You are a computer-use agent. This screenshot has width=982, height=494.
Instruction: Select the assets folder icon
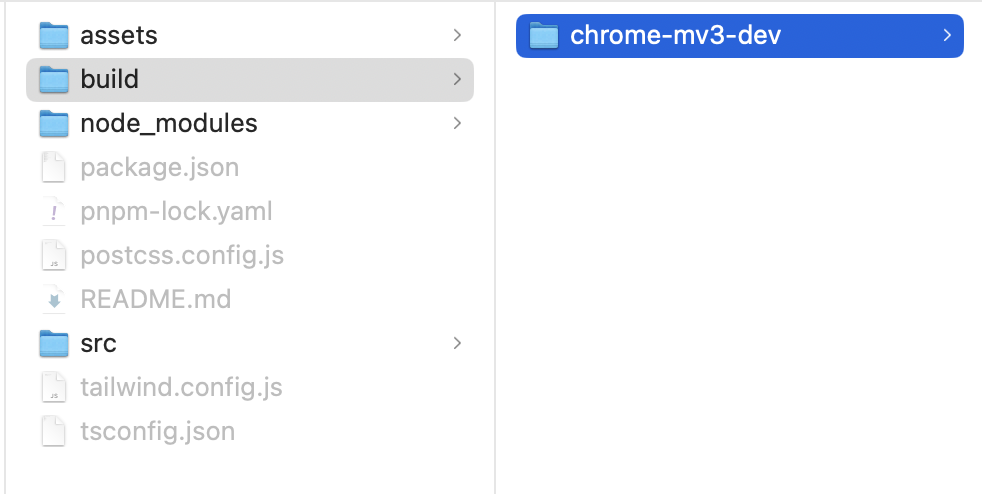(x=54, y=36)
